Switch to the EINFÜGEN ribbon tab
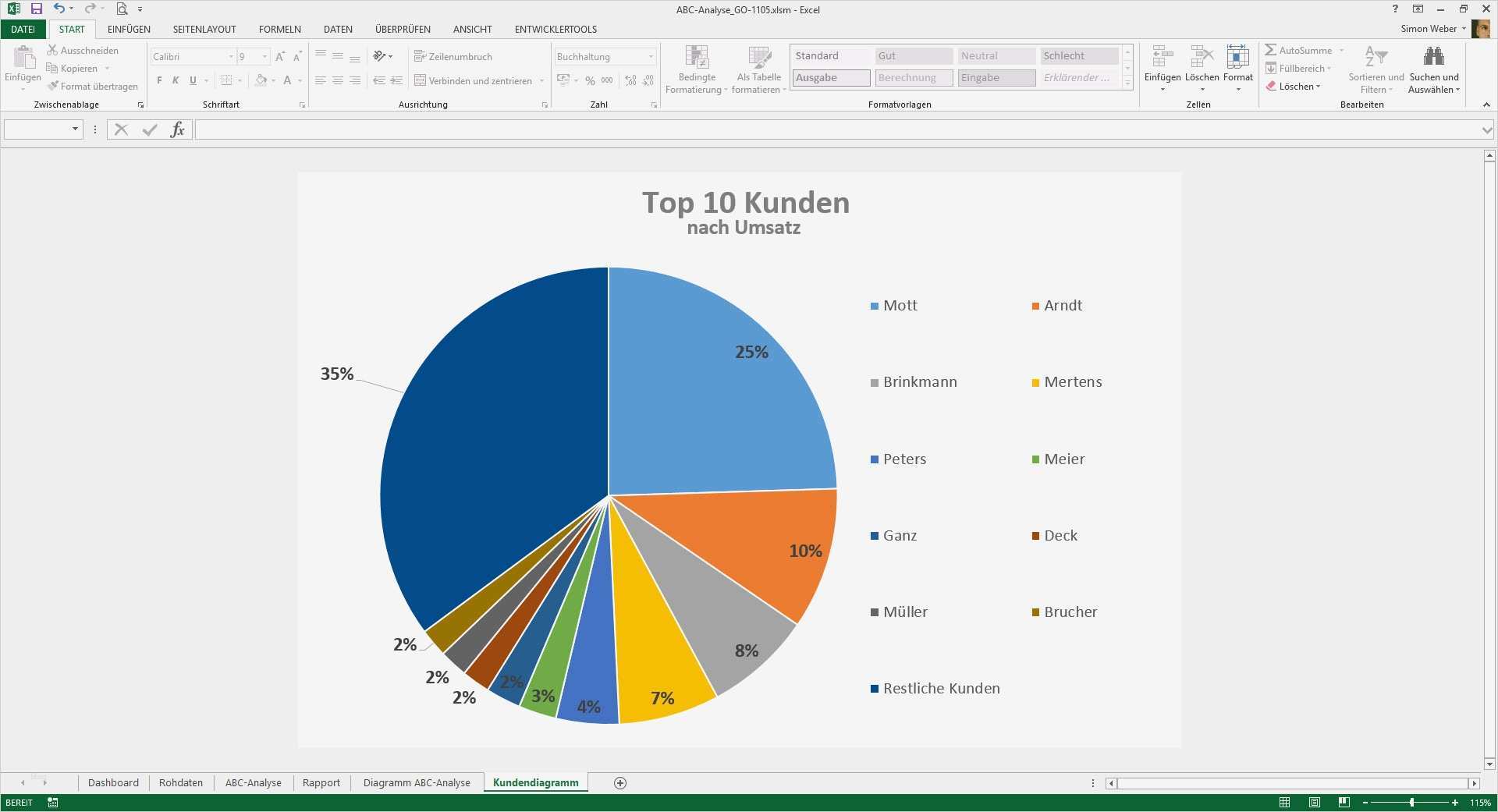This screenshot has height=812, width=1498. click(x=128, y=29)
